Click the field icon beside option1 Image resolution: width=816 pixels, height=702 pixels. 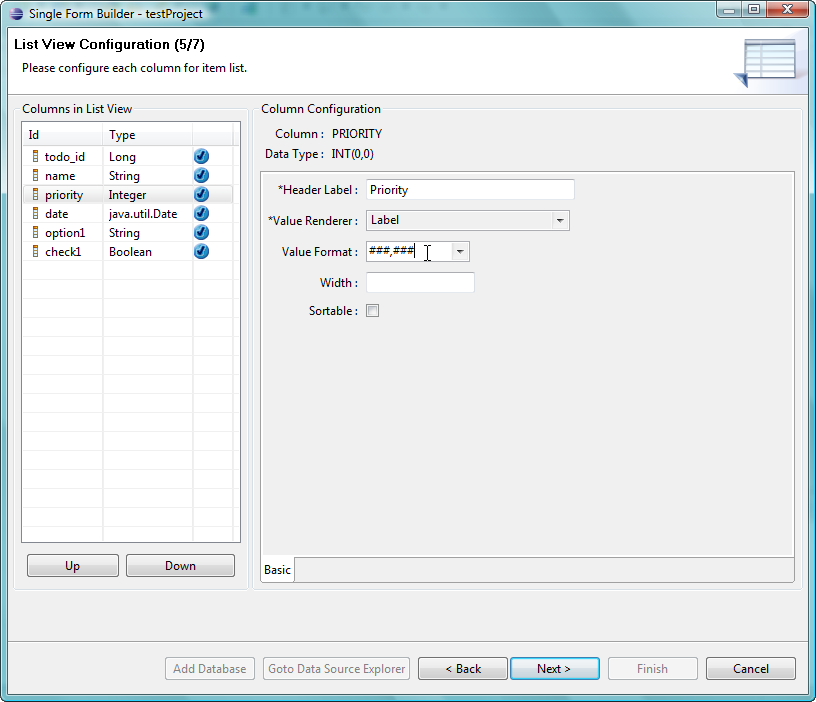(x=35, y=232)
